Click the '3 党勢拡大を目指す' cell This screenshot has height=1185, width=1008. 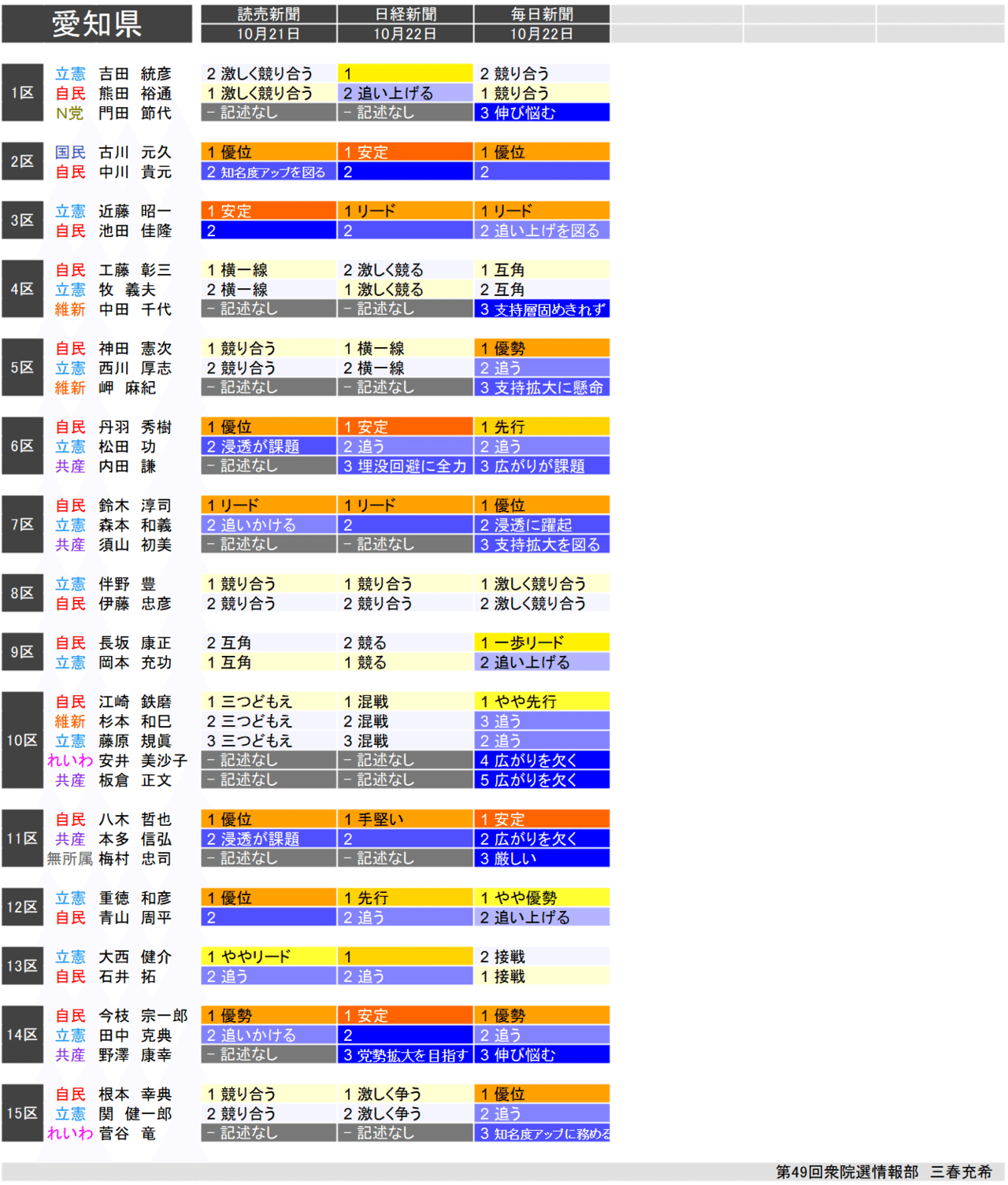coord(406,1055)
